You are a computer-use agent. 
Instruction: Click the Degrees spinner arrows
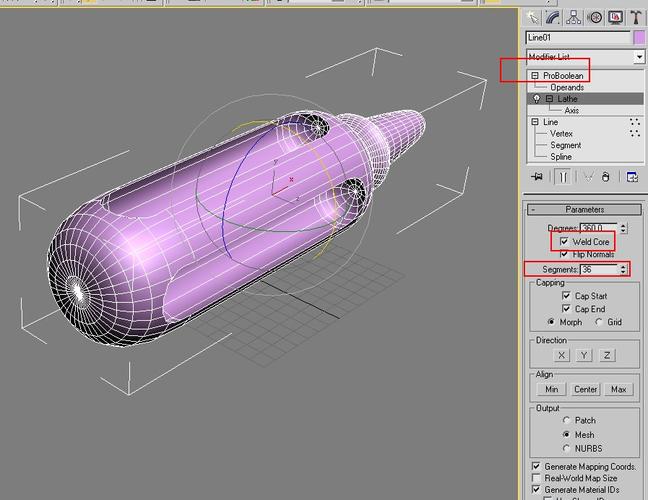pyautogui.click(x=623, y=228)
